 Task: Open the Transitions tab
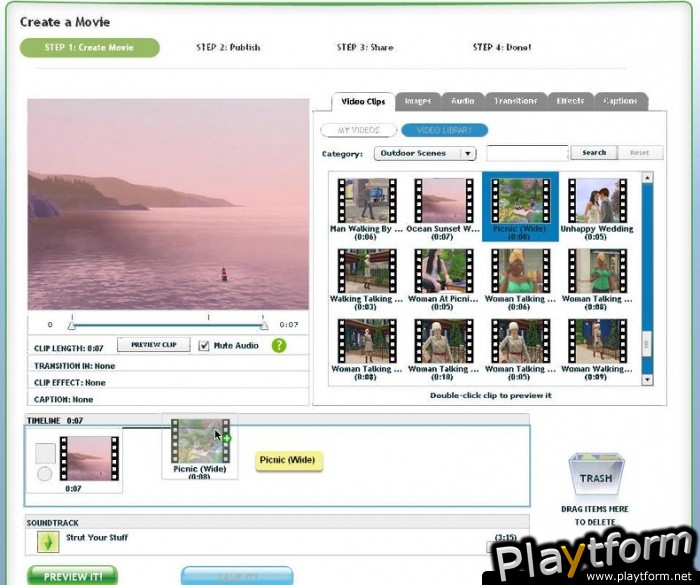coord(516,101)
